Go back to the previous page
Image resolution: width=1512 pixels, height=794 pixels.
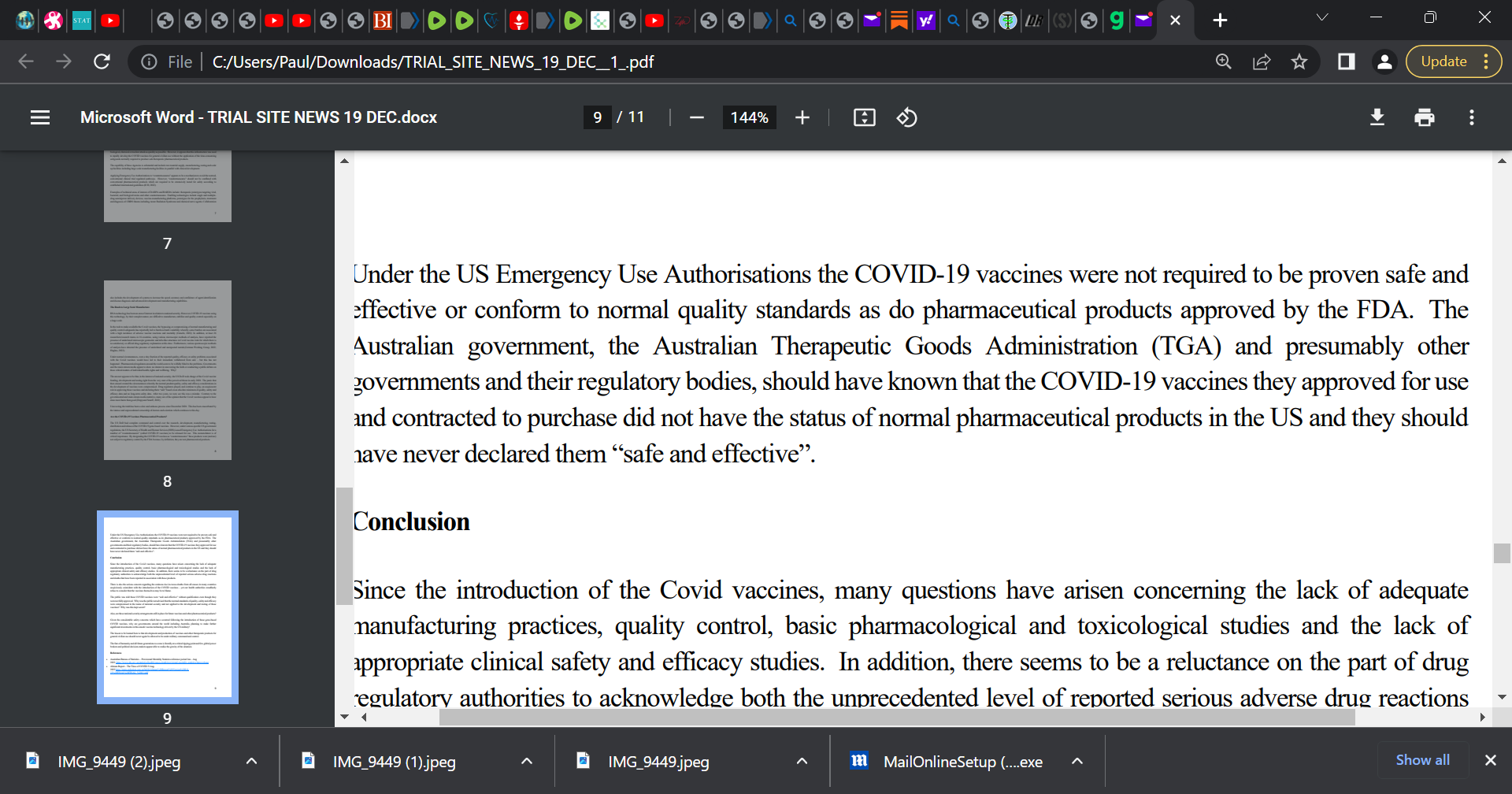click(x=26, y=61)
